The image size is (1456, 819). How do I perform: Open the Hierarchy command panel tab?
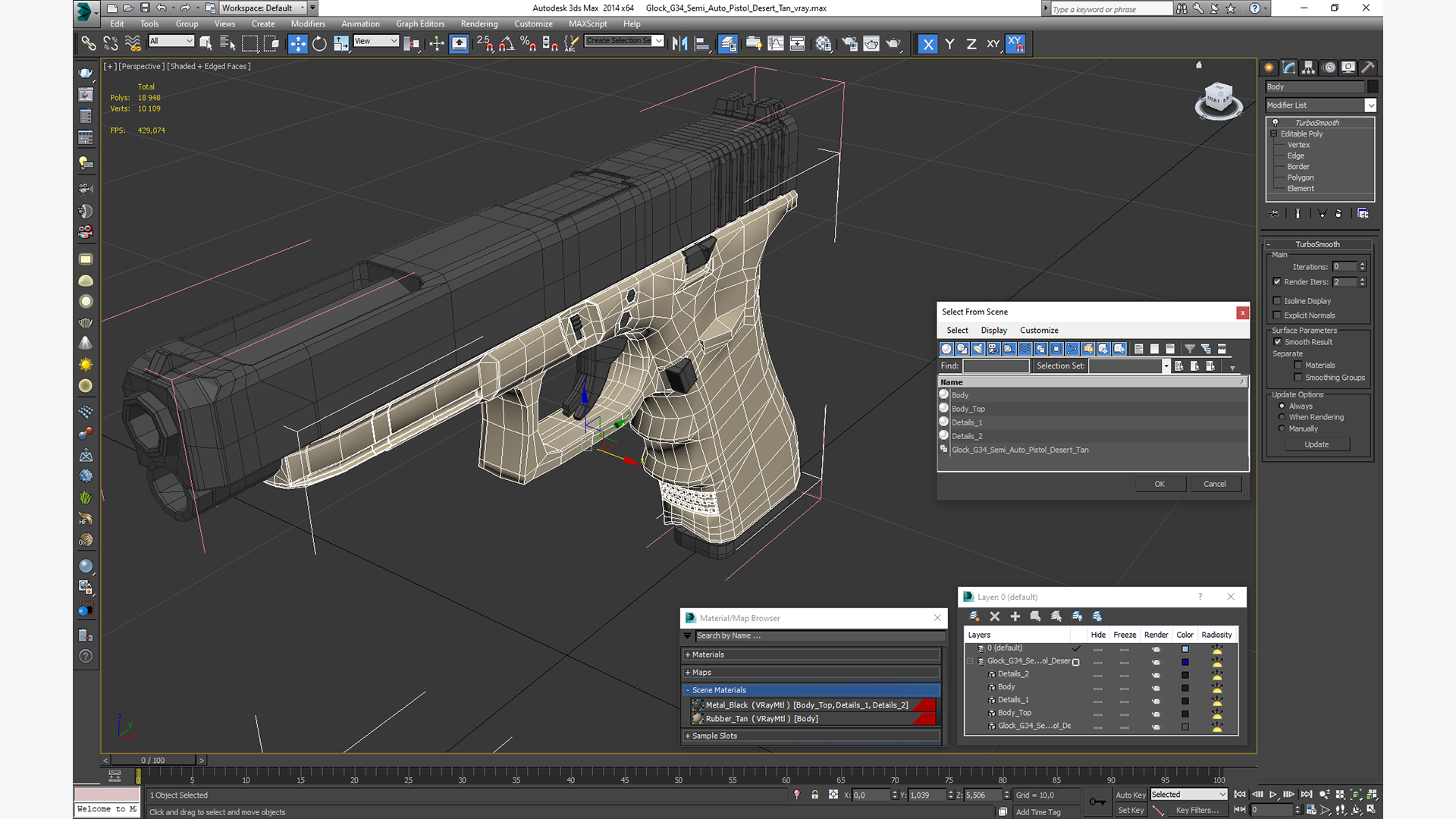[1308, 67]
